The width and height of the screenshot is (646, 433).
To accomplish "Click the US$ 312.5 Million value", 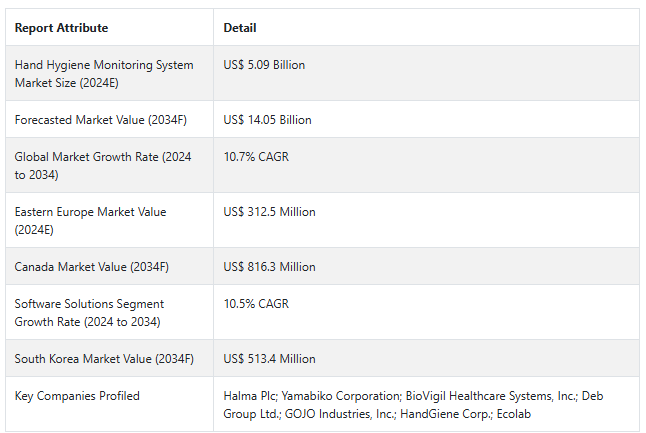I will (x=269, y=212).
